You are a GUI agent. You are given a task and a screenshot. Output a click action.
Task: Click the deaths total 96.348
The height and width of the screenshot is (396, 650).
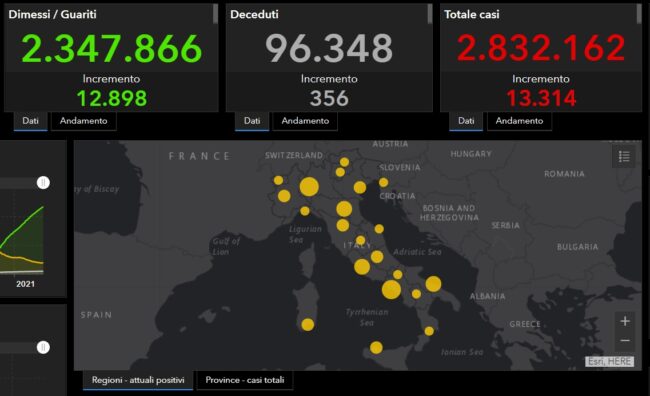pyautogui.click(x=329, y=49)
